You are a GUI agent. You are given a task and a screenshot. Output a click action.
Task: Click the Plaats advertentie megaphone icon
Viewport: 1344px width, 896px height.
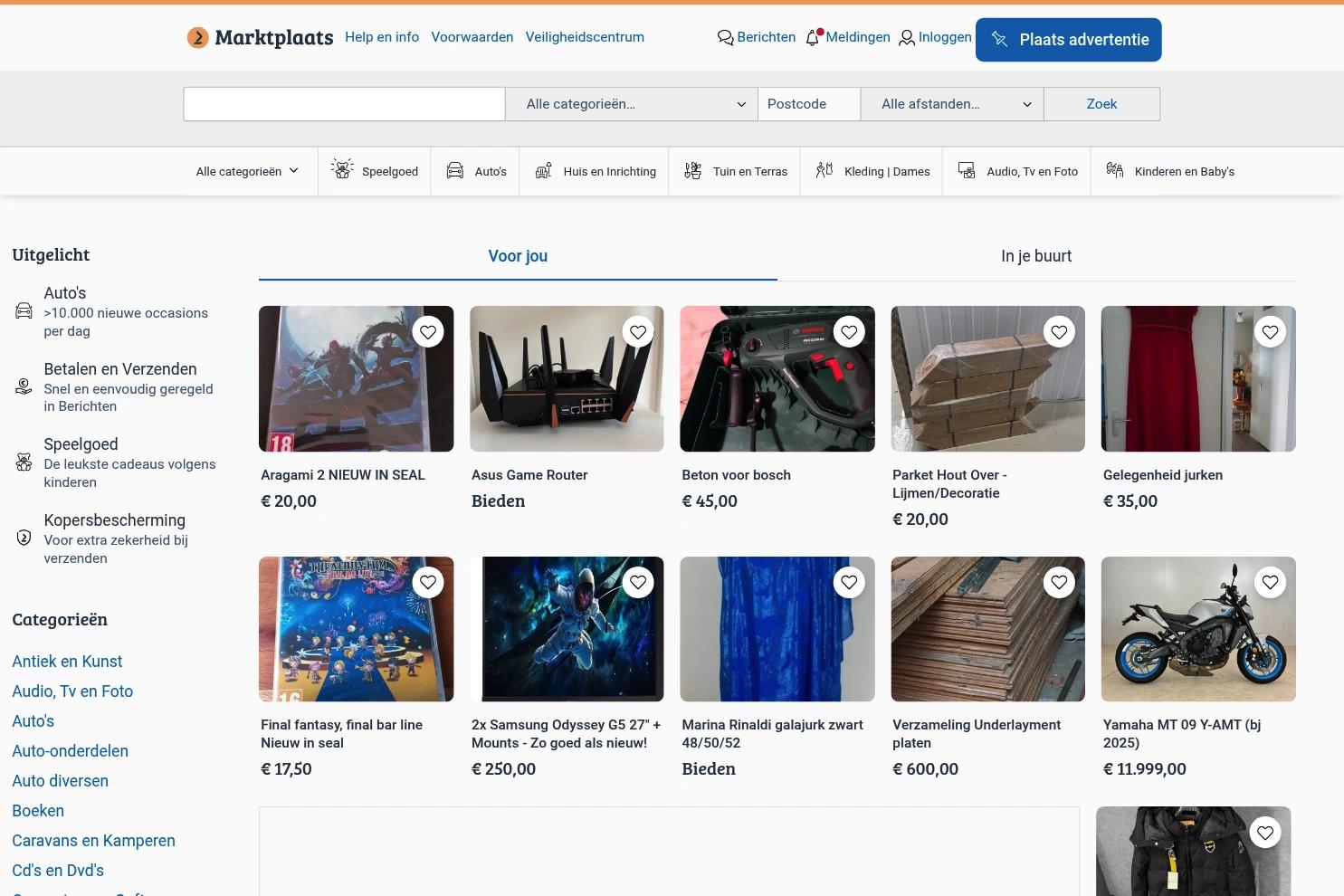999,39
